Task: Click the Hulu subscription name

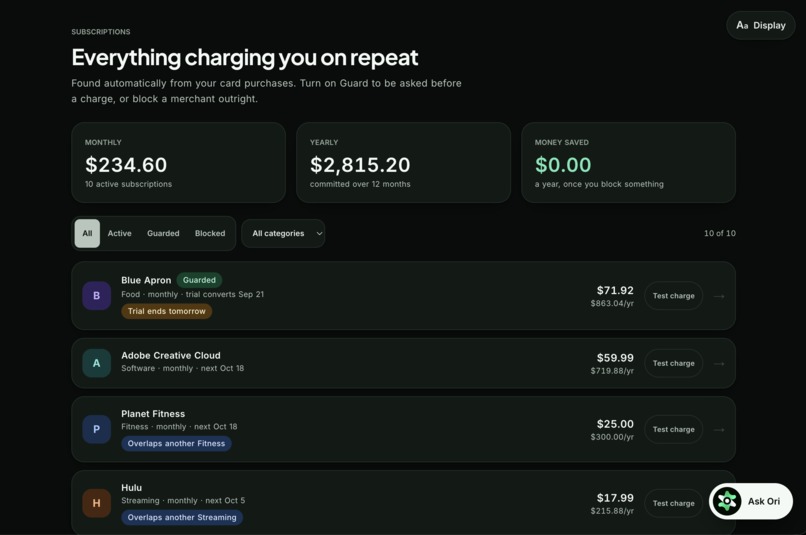Action: (x=132, y=488)
